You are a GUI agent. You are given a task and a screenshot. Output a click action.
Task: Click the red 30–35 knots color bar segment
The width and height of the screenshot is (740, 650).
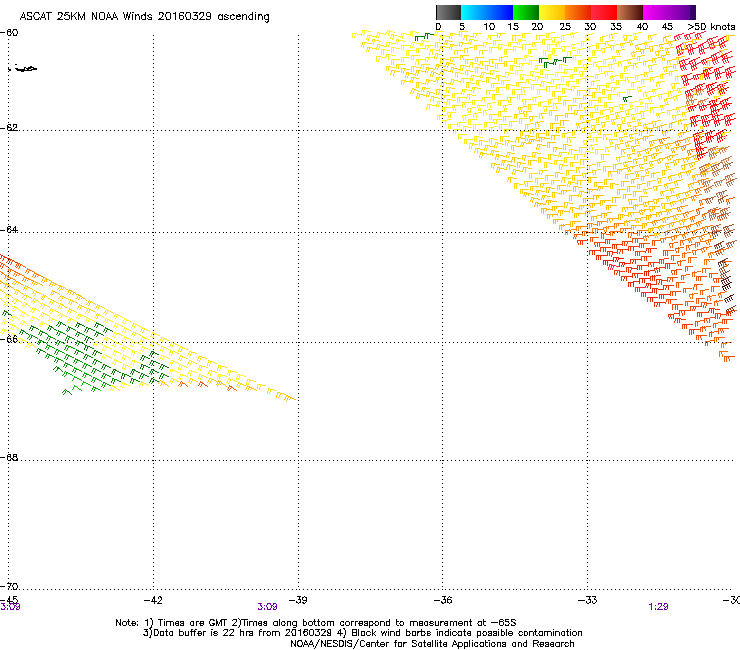click(604, 12)
